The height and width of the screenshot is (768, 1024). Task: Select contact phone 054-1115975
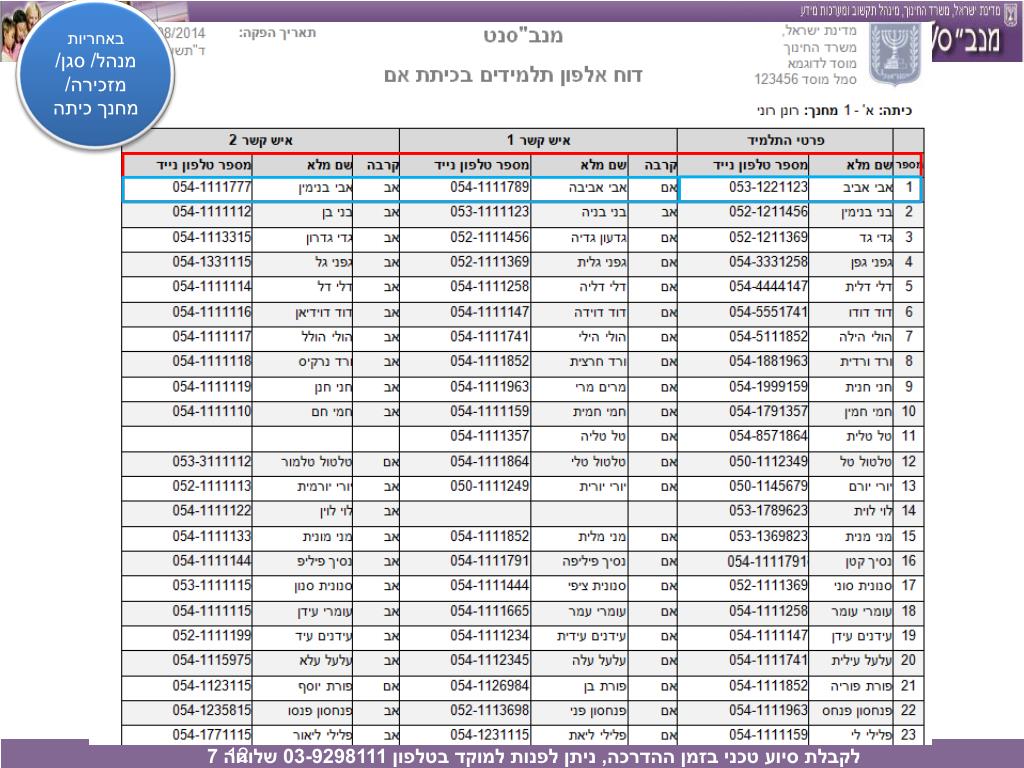pyautogui.click(x=212, y=661)
